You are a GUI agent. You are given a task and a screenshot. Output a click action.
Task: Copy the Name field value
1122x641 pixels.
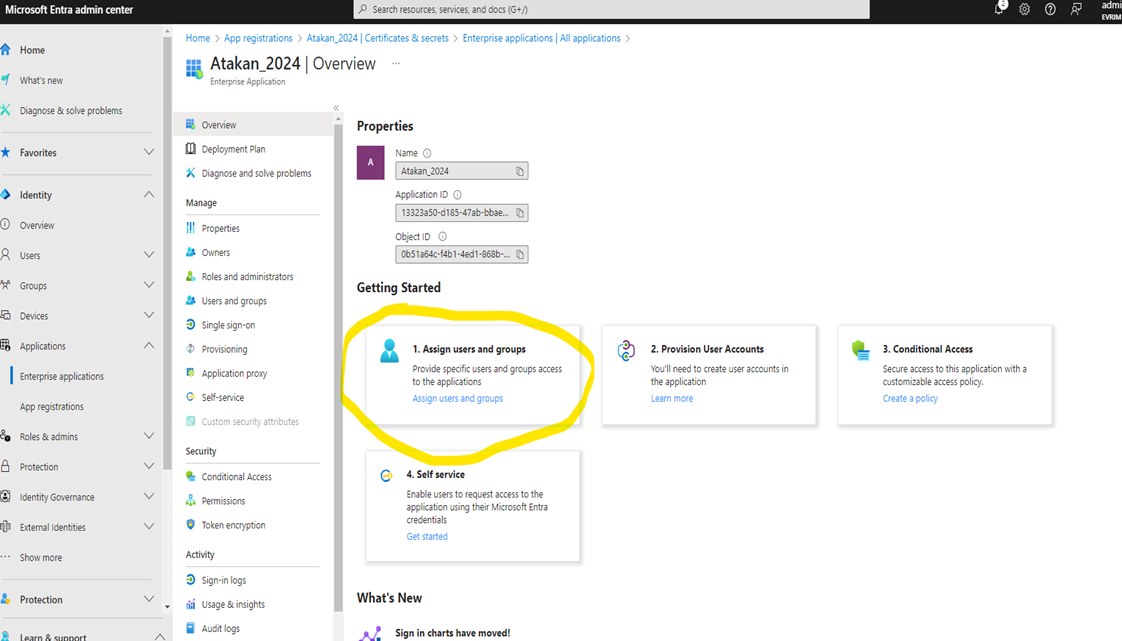pyautogui.click(x=520, y=171)
